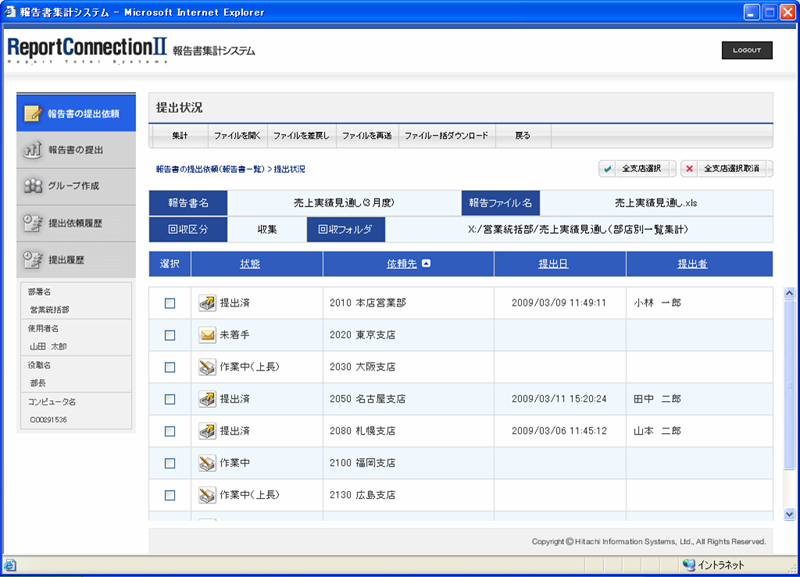Click the 売上実績見通し(3月度) report name
The image size is (800, 577).
click(x=344, y=203)
